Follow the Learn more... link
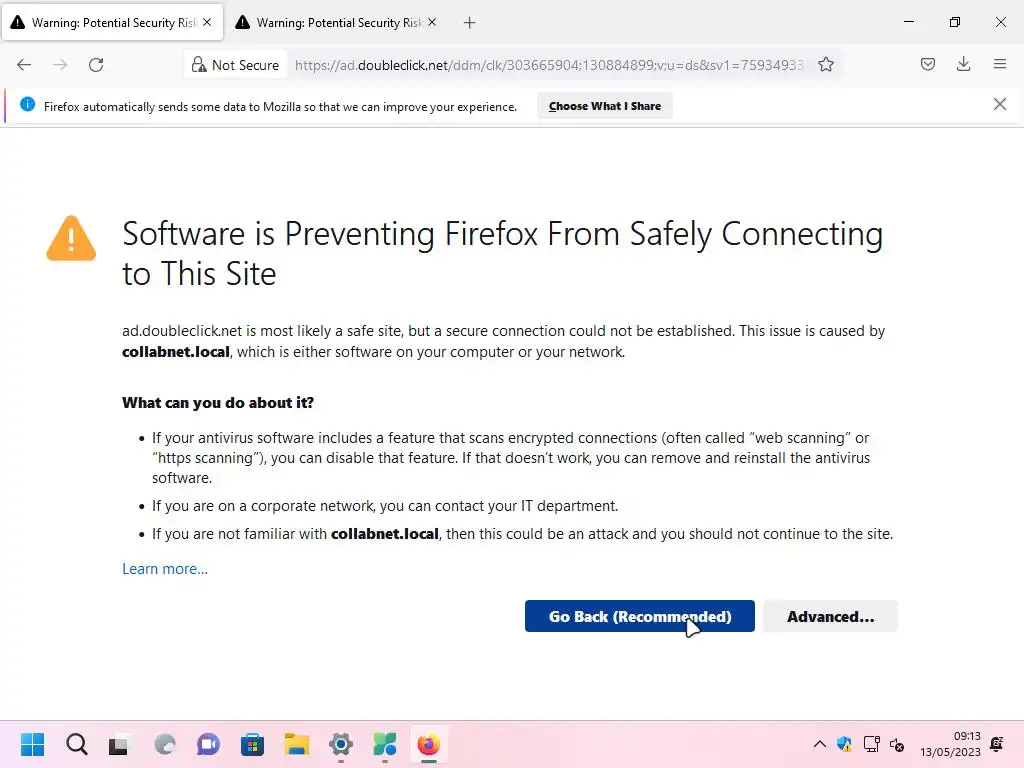This screenshot has width=1024, height=768. pyautogui.click(x=165, y=569)
